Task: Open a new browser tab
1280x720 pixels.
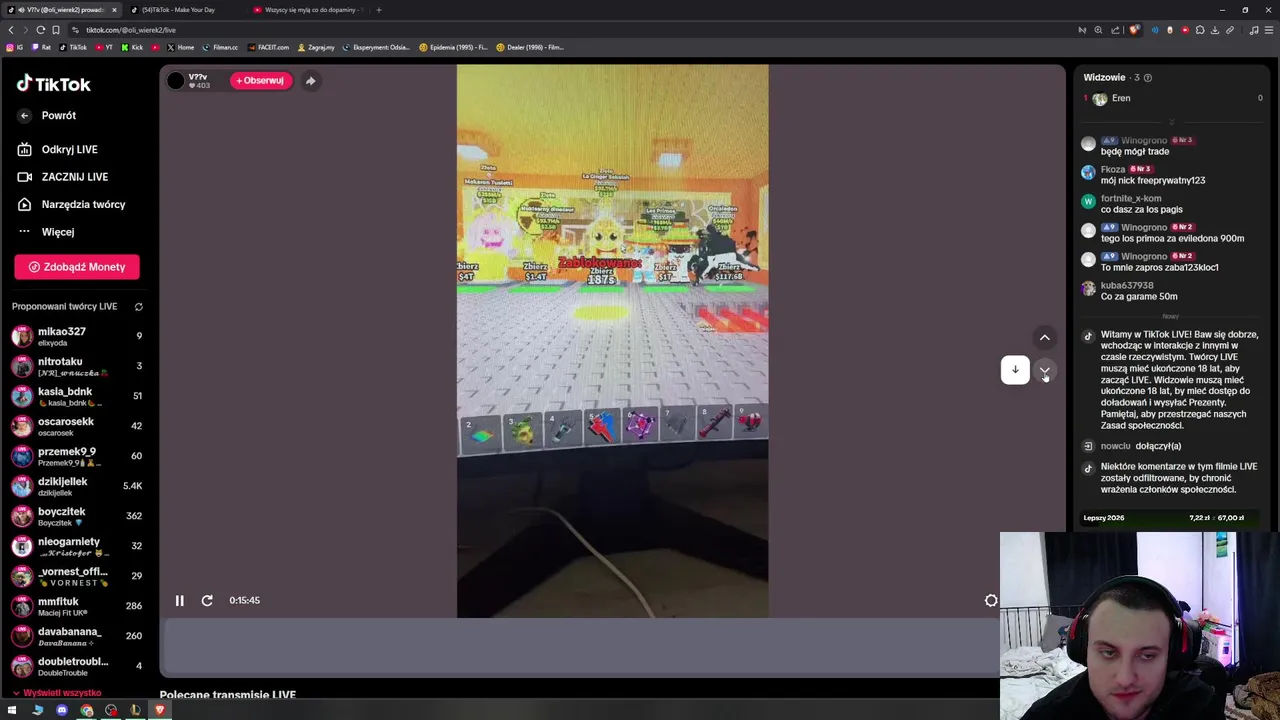Action: (379, 10)
